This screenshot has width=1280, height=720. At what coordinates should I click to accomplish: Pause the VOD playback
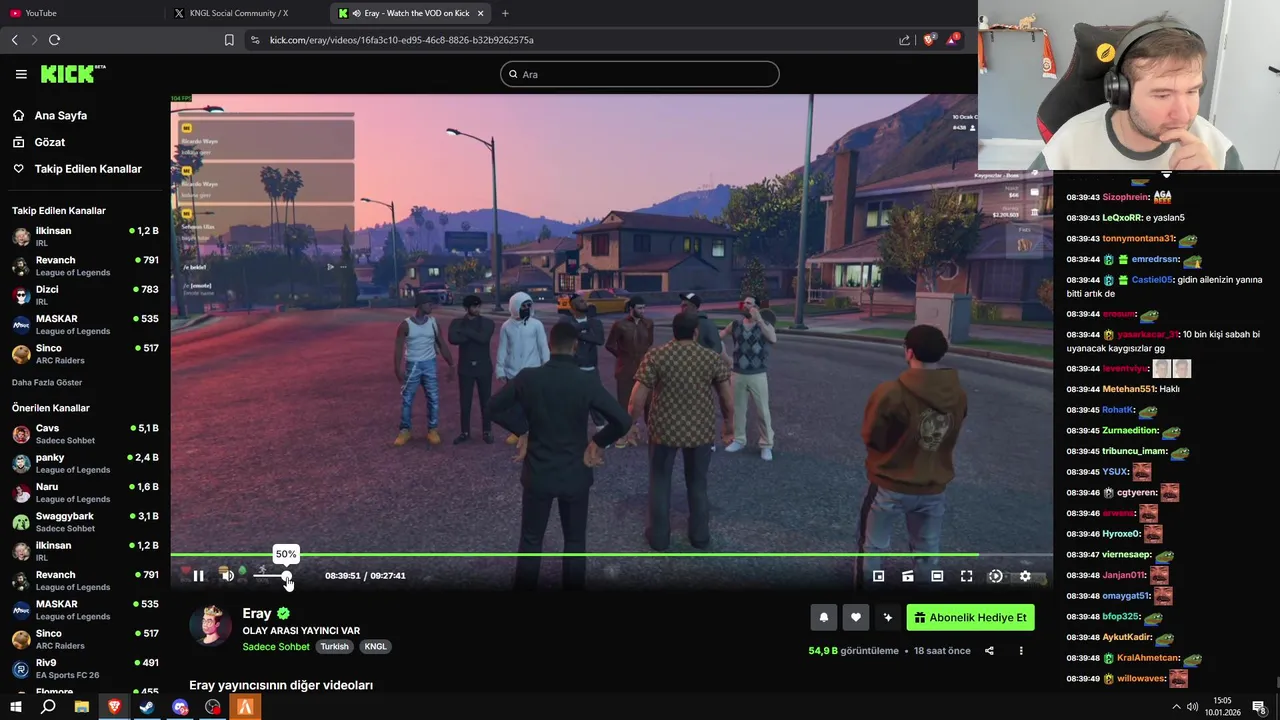pos(198,576)
